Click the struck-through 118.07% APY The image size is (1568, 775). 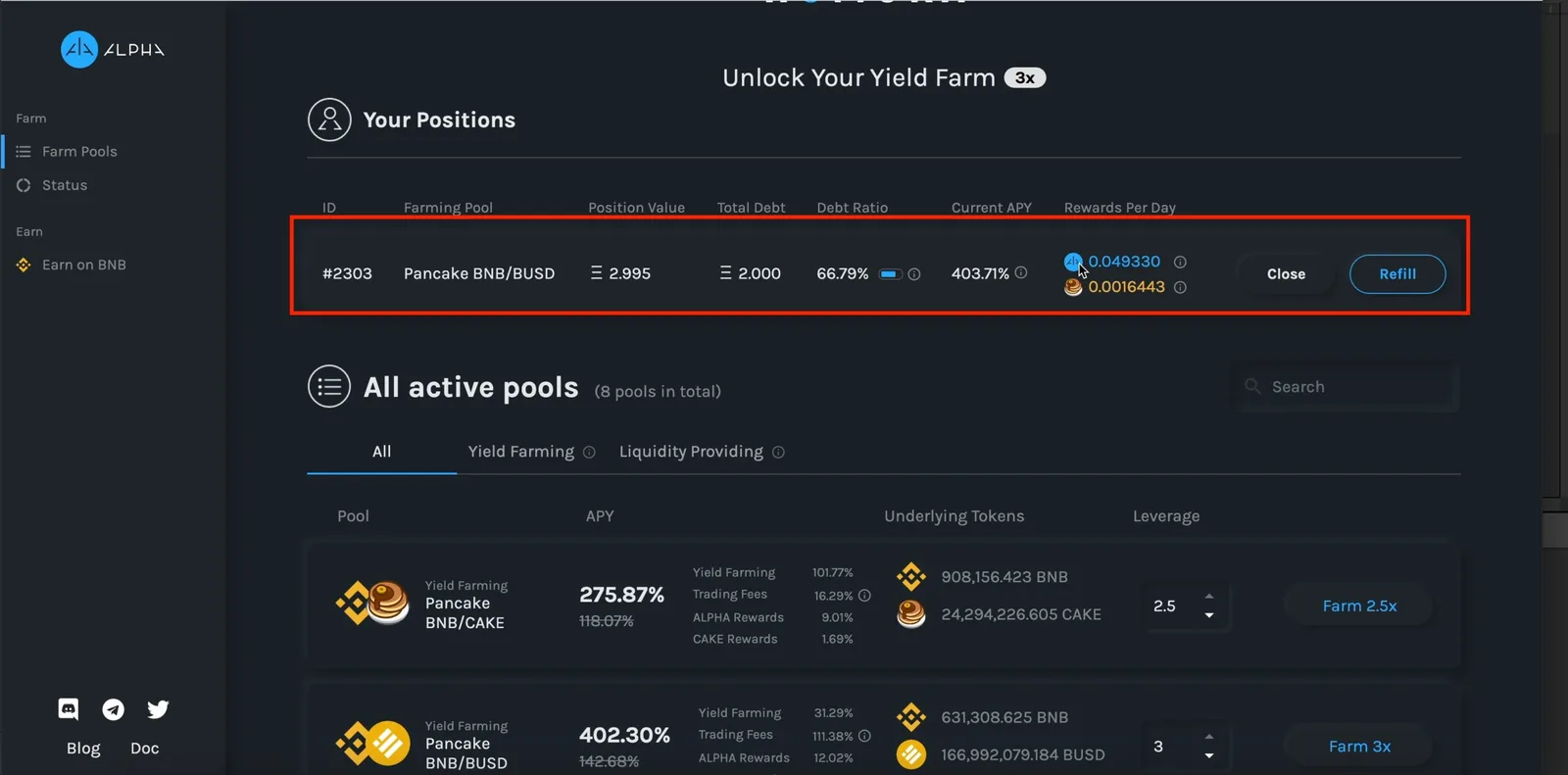(x=607, y=621)
